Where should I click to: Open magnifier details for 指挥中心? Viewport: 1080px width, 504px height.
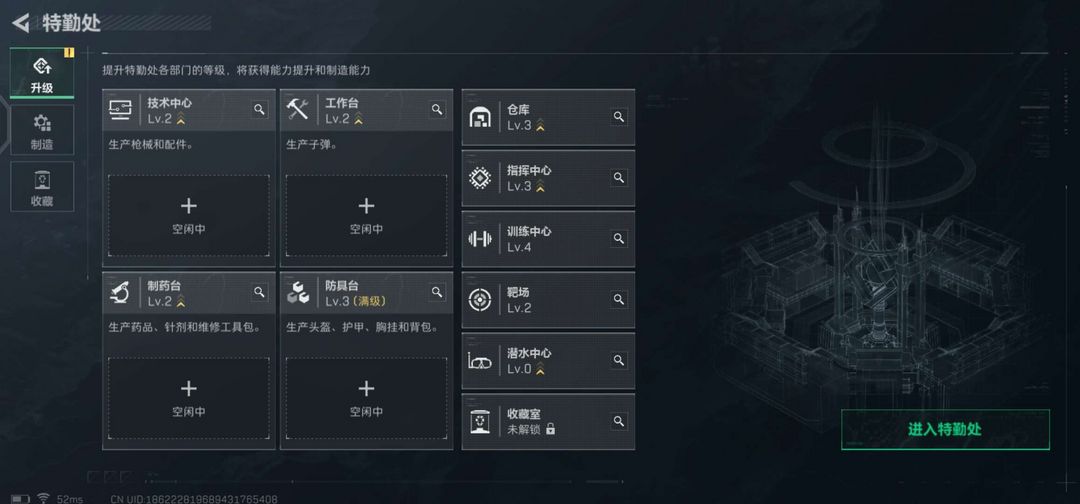619,178
